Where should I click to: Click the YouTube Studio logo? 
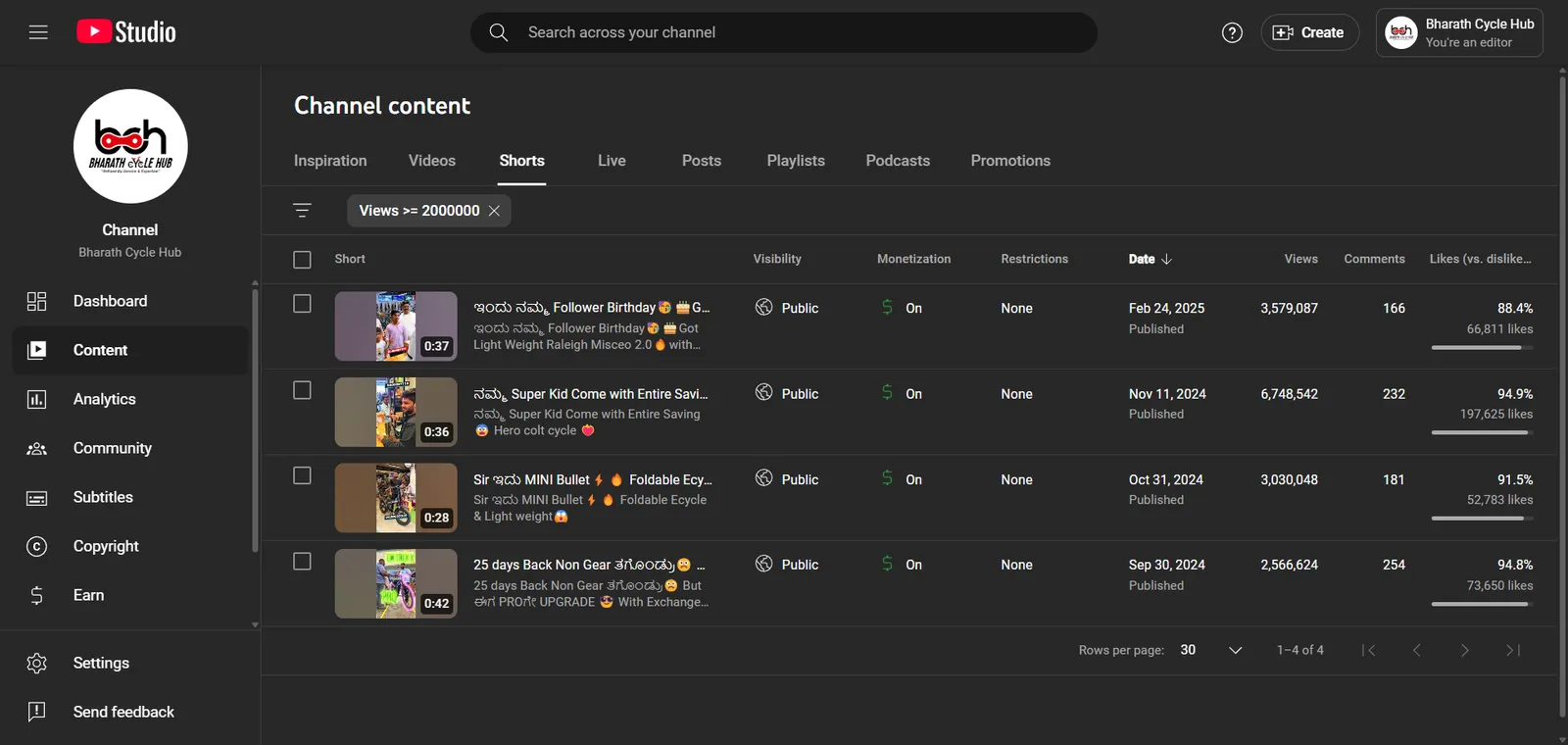126,32
